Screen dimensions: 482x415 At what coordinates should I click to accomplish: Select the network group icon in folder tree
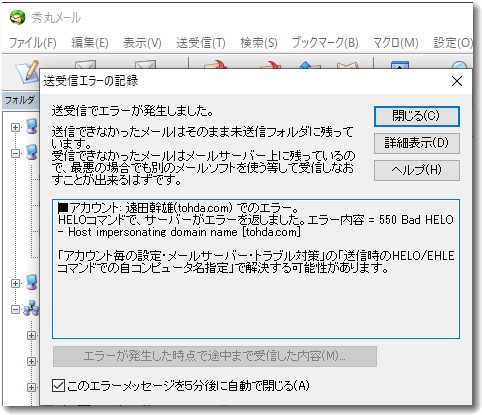click(31, 309)
